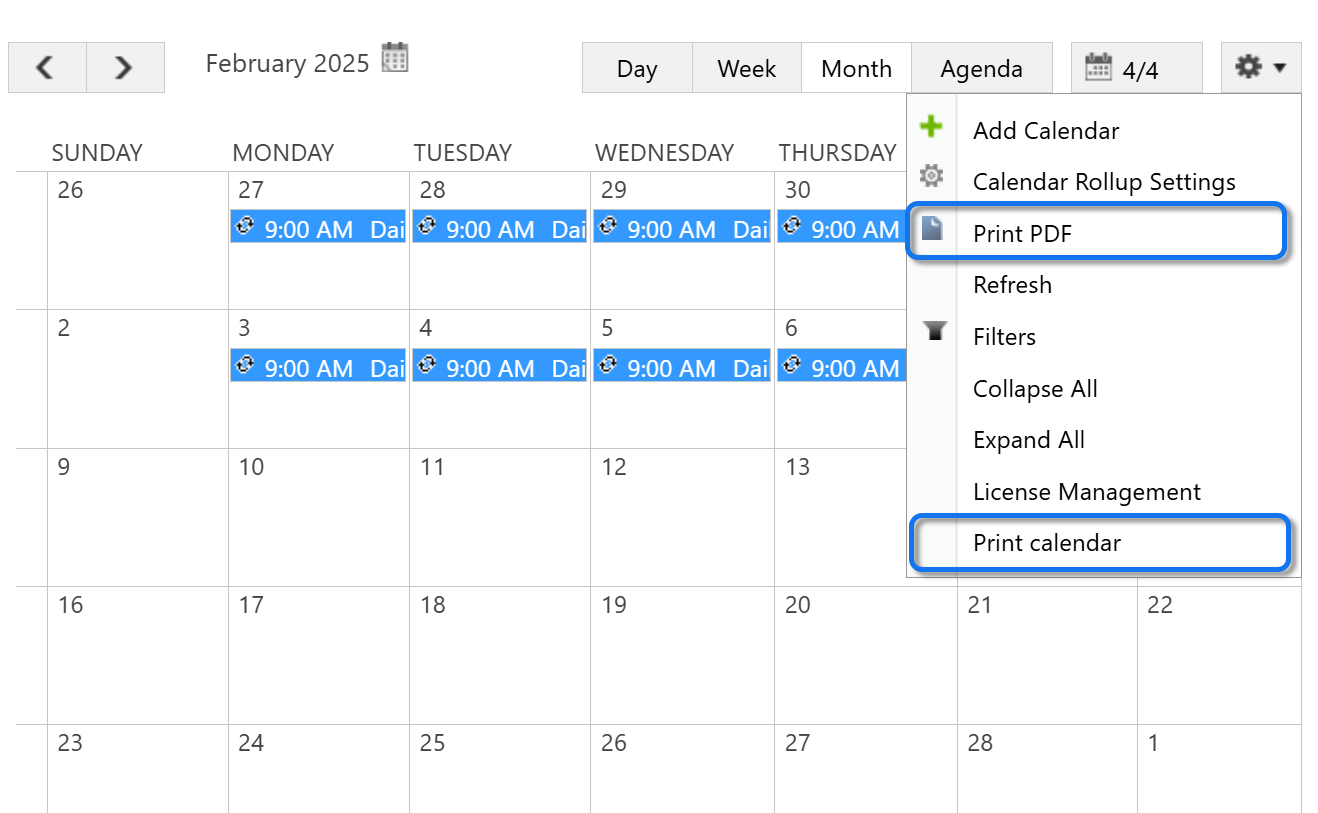Click the Calendar Rollup Settings gear icon
The height and width of the screenshot is (813, 1318).
(x=931, y=177)
